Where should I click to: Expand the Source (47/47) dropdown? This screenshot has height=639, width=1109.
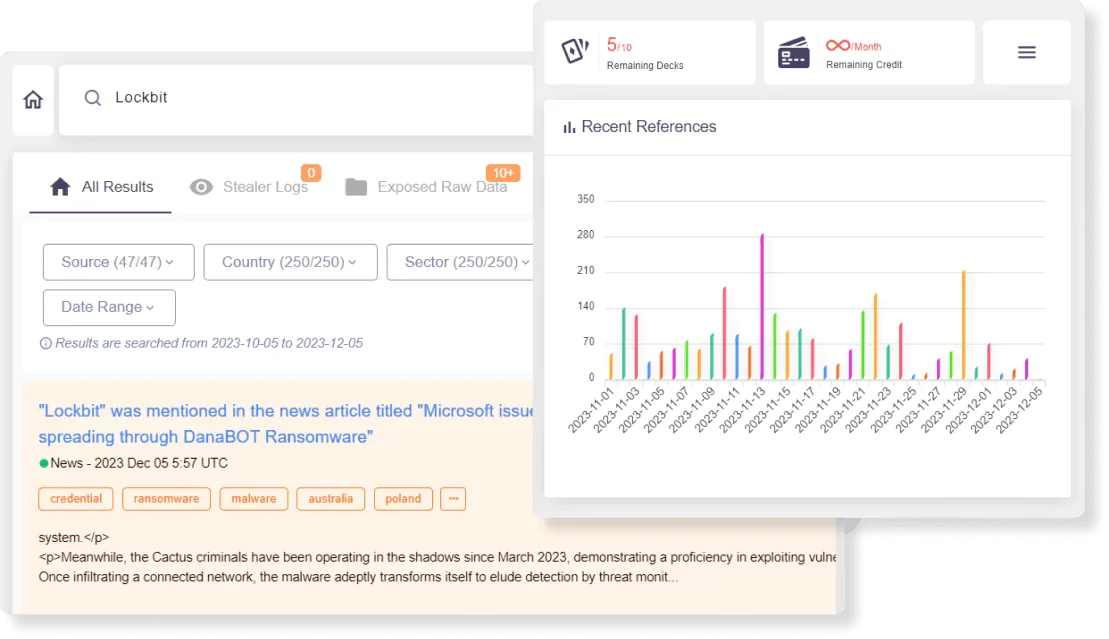tap(118, 263)
